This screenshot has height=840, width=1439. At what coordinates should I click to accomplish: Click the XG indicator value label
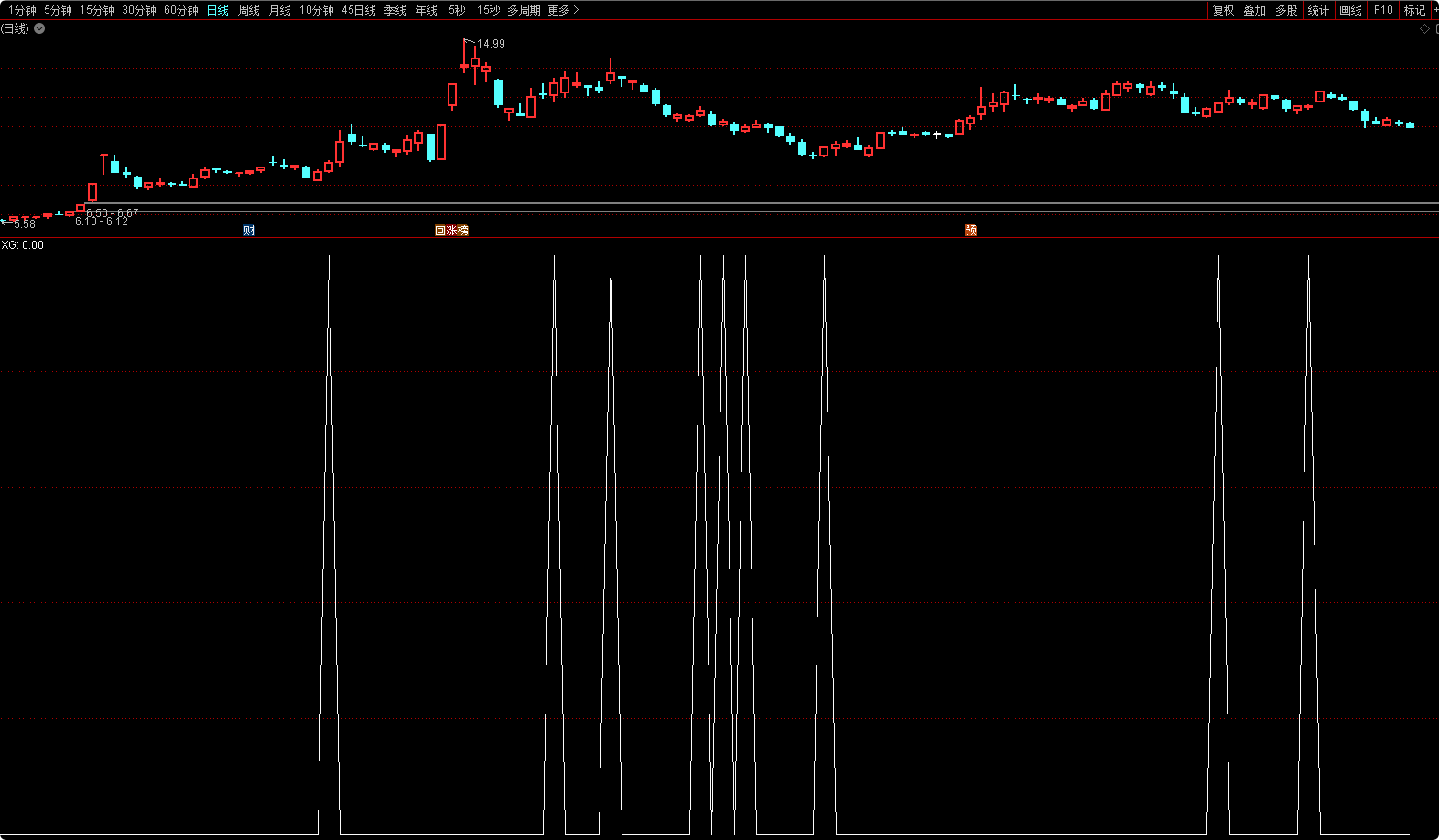23,245
